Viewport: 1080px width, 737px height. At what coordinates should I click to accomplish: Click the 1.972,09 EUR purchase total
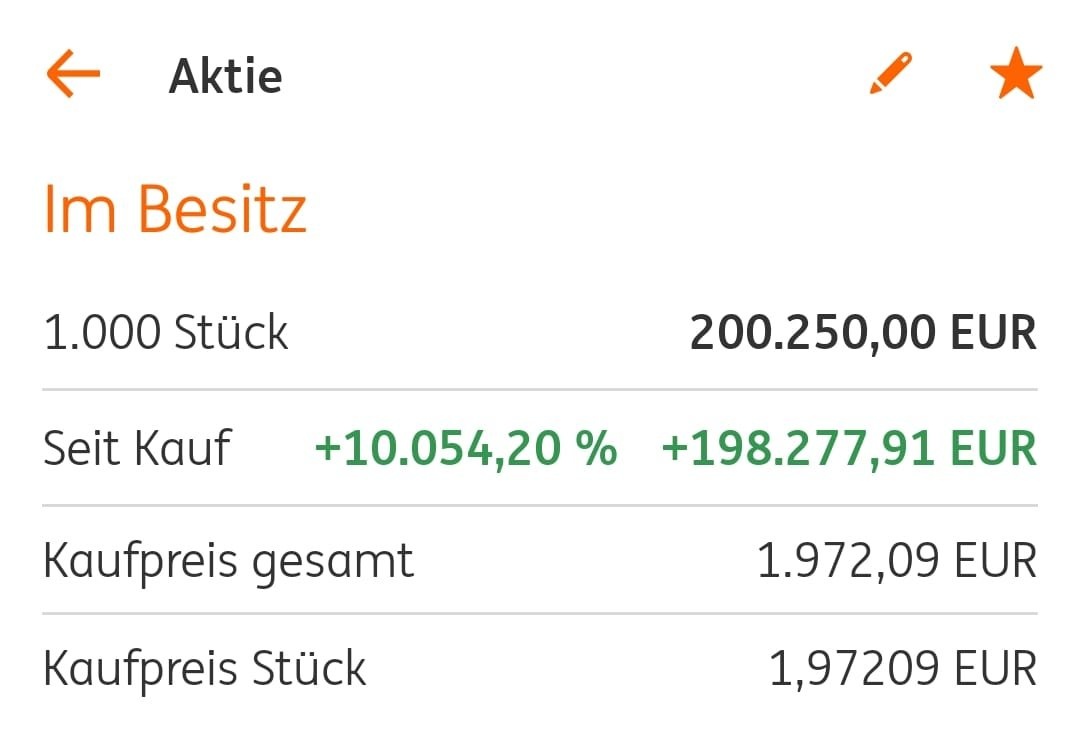point(896,561)
